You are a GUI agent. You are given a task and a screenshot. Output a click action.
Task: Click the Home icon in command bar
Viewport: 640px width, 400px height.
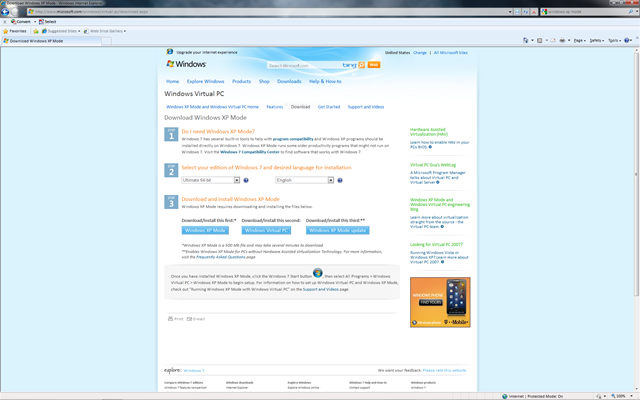pyautogui.click(x=525, y=40)
